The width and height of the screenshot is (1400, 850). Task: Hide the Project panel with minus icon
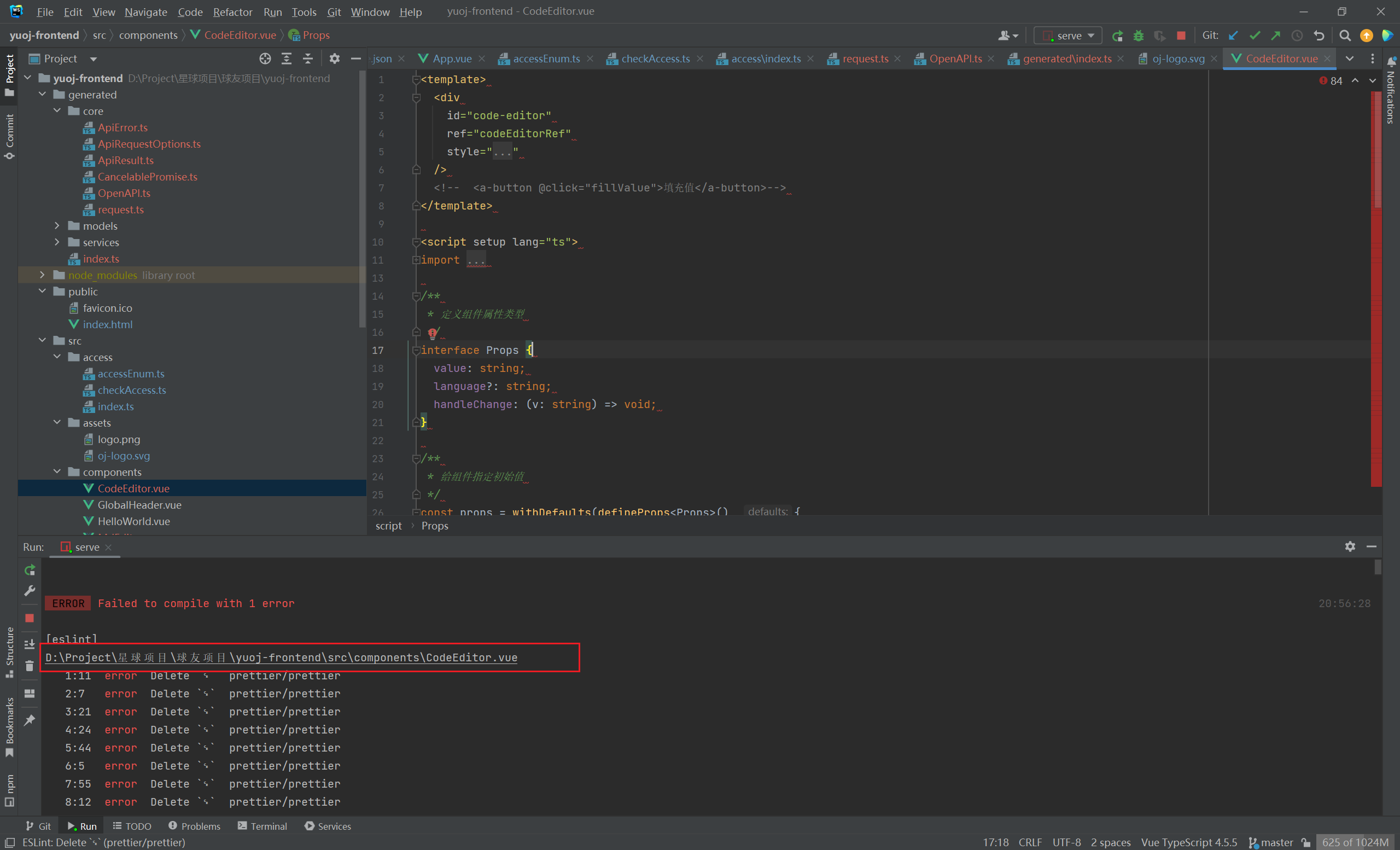click(355, 59)
